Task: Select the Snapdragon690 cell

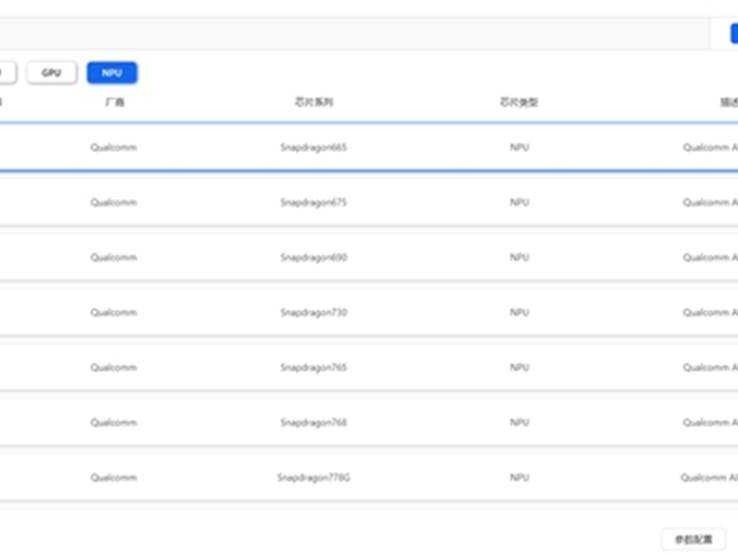Action: click(x=313, y=257)
